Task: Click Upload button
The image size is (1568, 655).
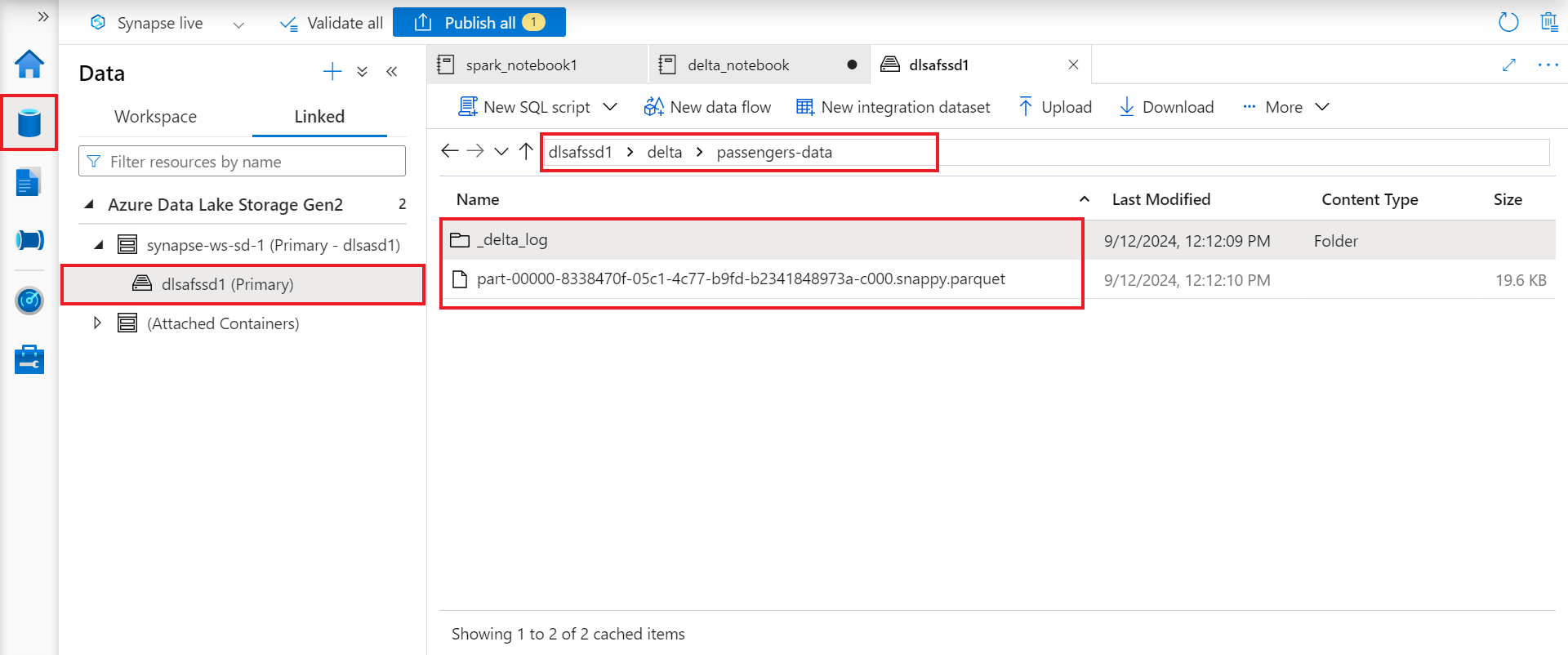Action: [x=1055, y=107]
